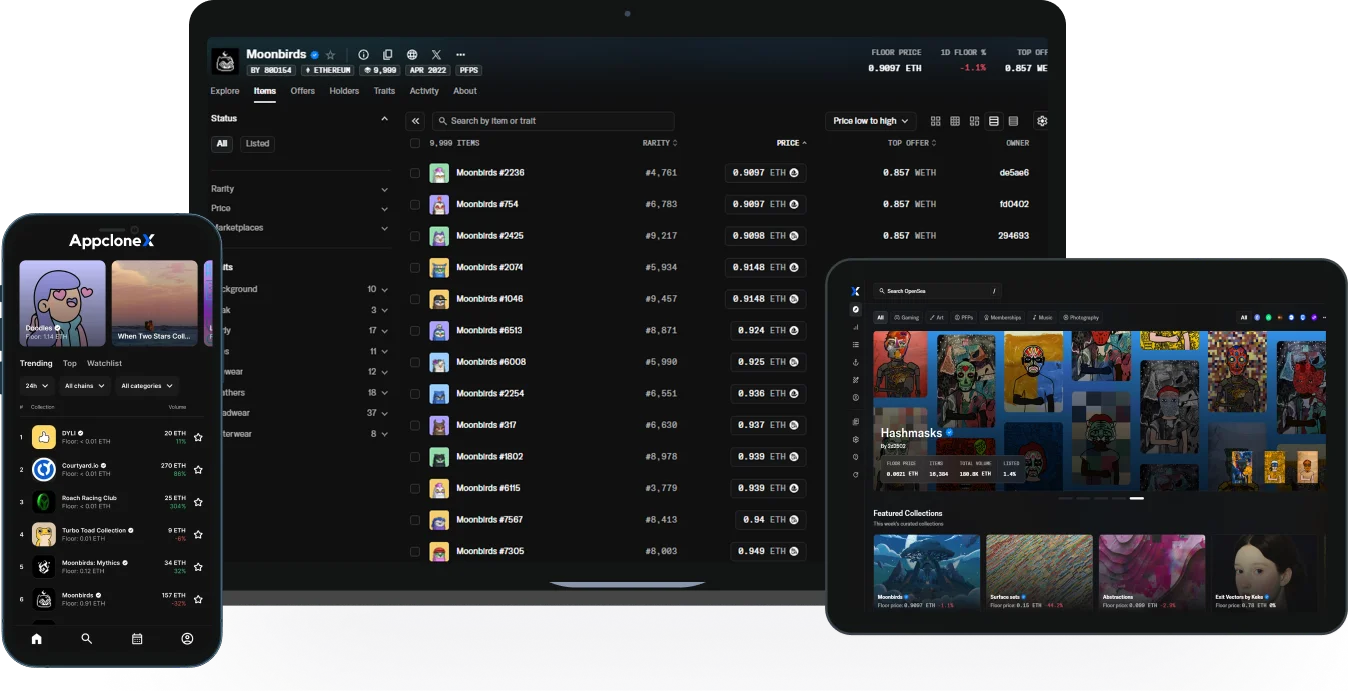
Task: Switch to the first grid view icon
Action: click(x=936, y=121)
